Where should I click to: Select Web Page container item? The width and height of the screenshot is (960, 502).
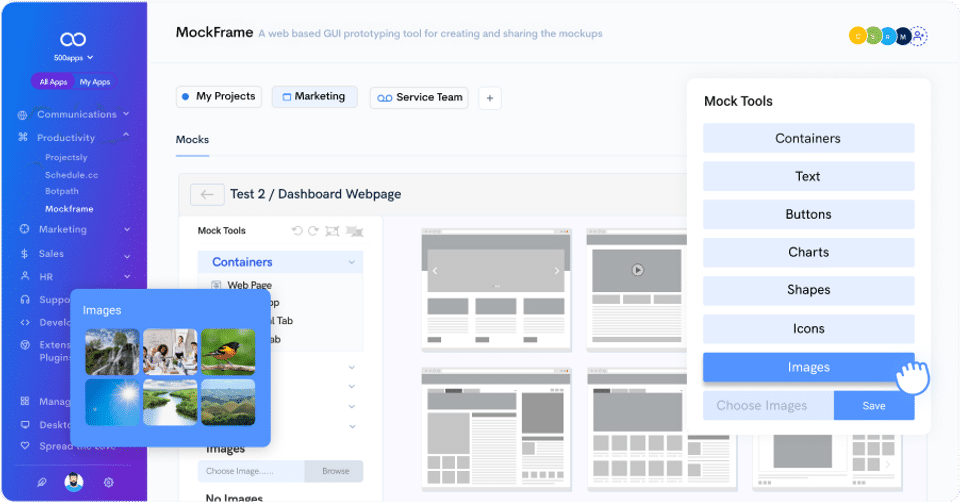pyautogui.click(x=249, y=285)
